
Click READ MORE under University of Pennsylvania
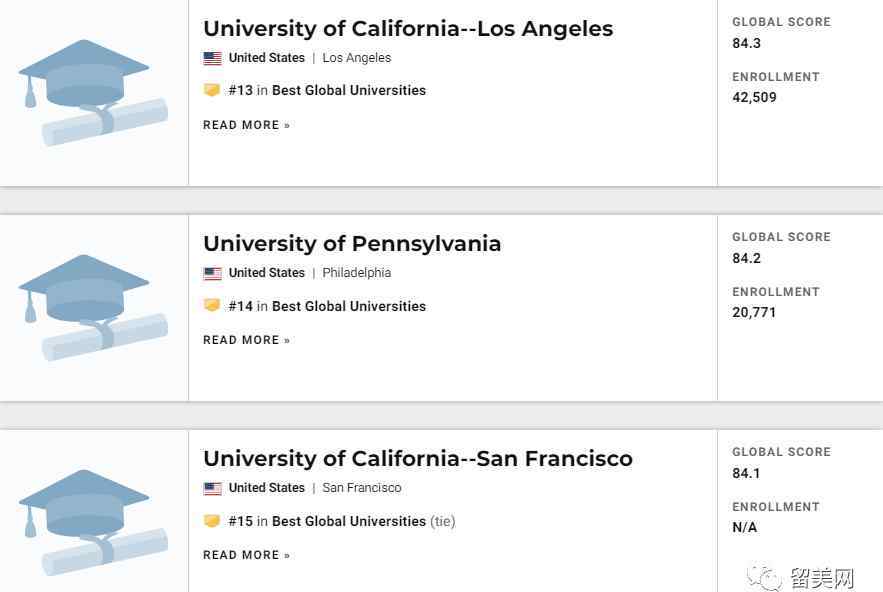[x=247, y=340]
